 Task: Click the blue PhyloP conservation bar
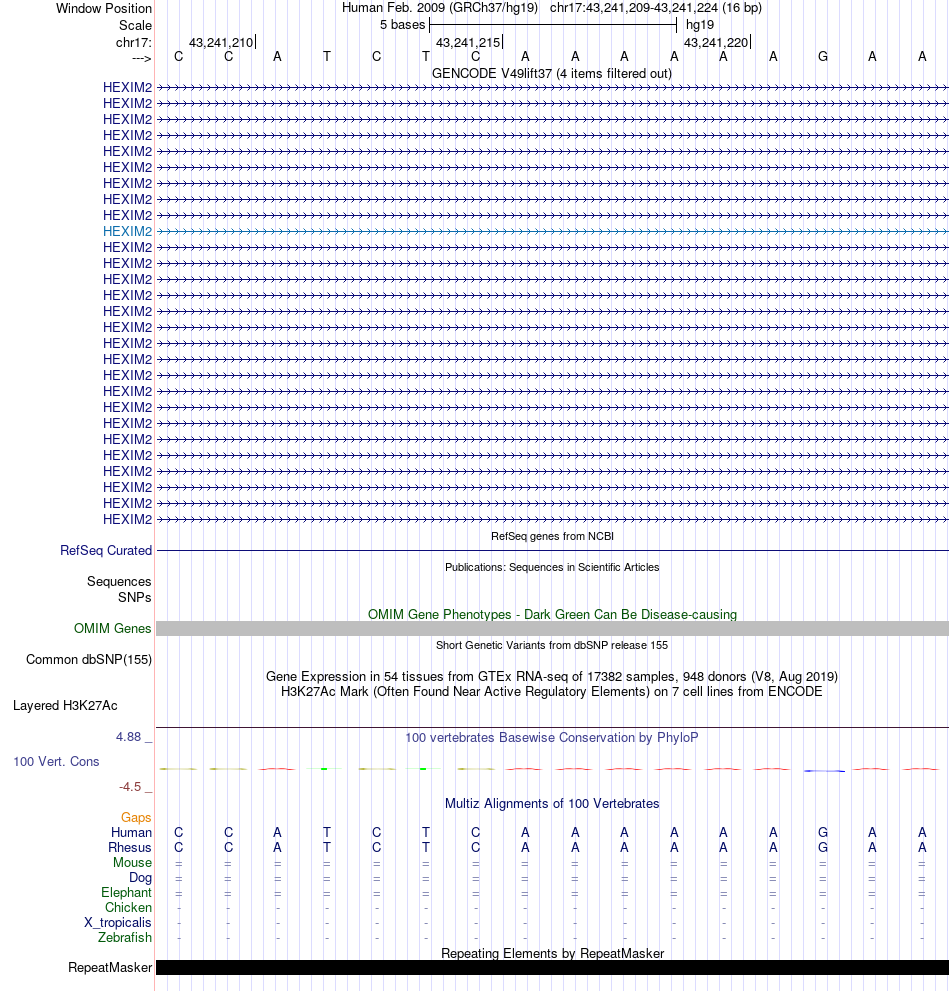[x=824, y=770]
